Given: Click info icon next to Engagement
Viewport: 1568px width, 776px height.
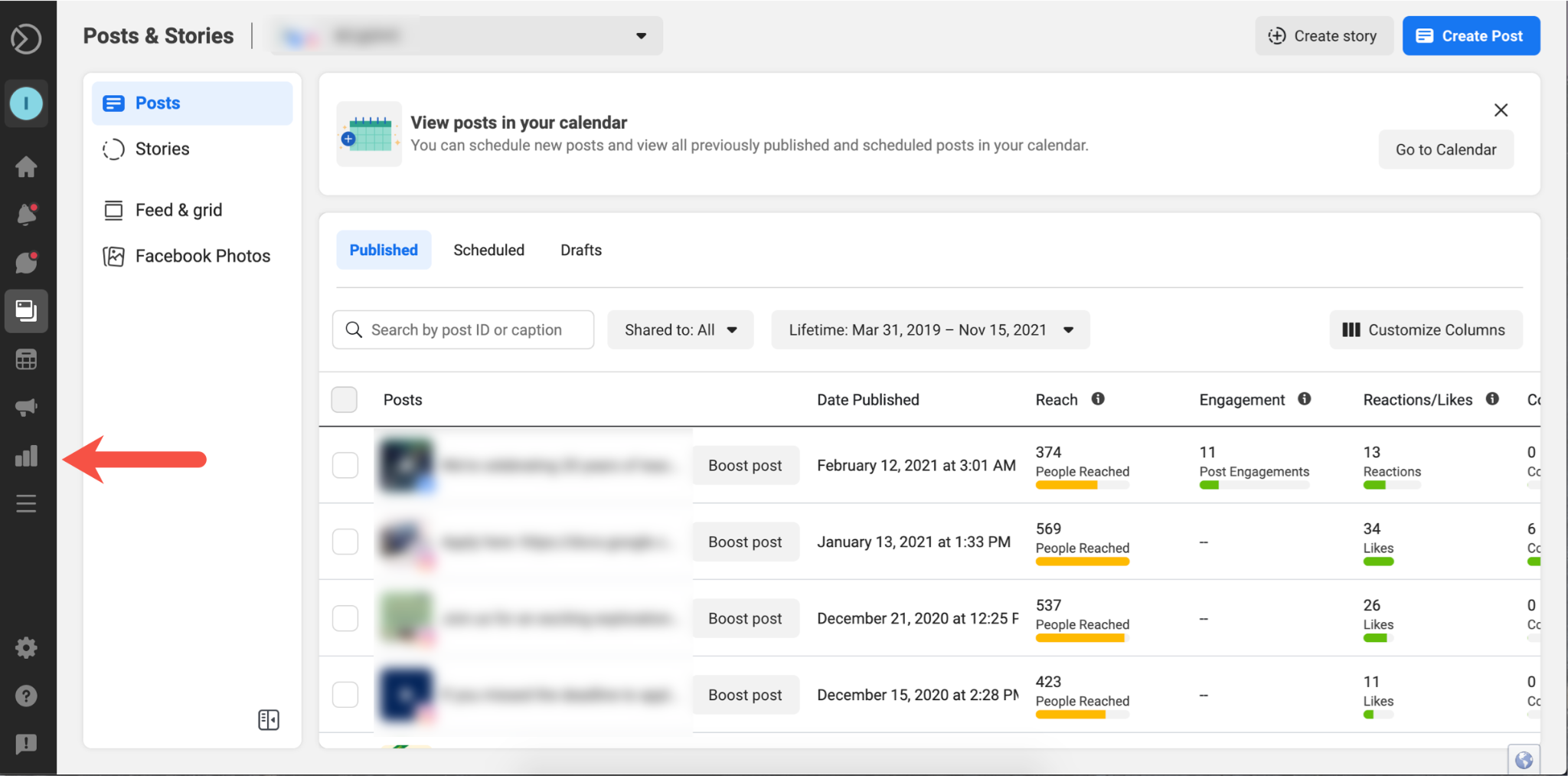Looking at the screenshot, I should point(1305,399).
